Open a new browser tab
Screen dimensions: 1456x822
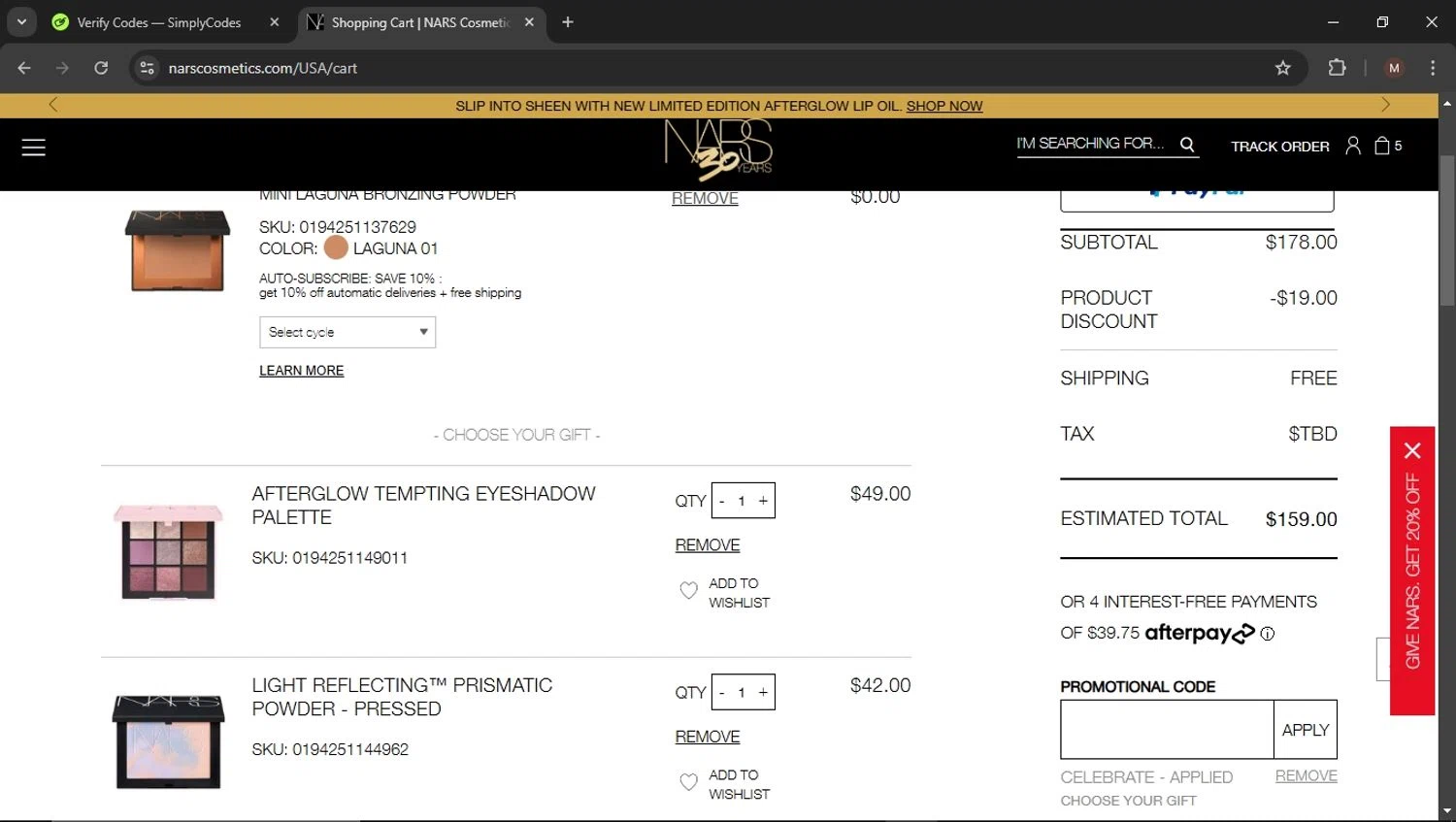[x=568, y=22]
